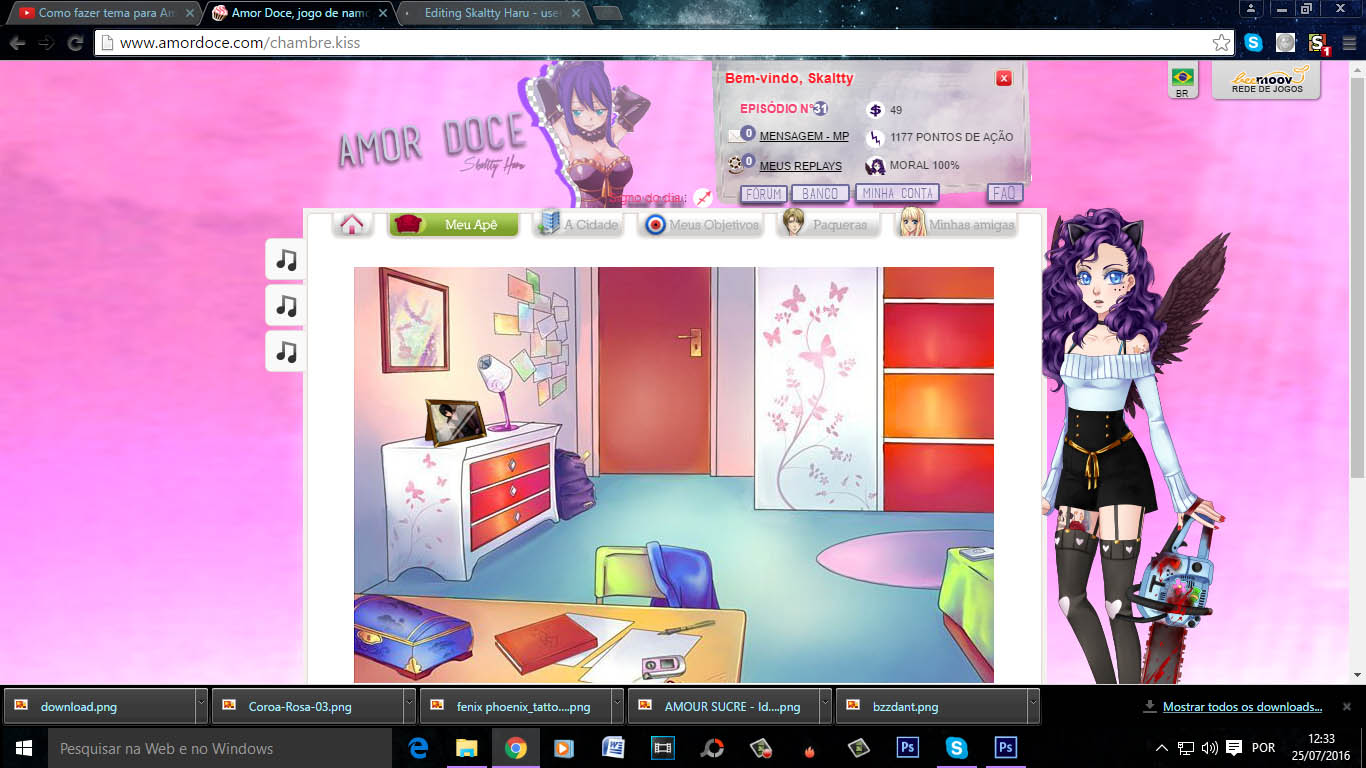
Task: Expand options for AMOUR SUCRE download
Action: (826, 706)
